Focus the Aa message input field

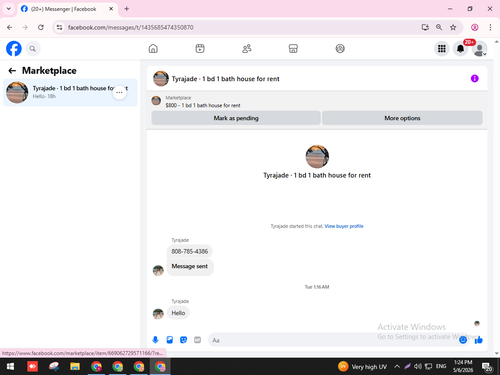pyautogui.click(x=333, y=340)
